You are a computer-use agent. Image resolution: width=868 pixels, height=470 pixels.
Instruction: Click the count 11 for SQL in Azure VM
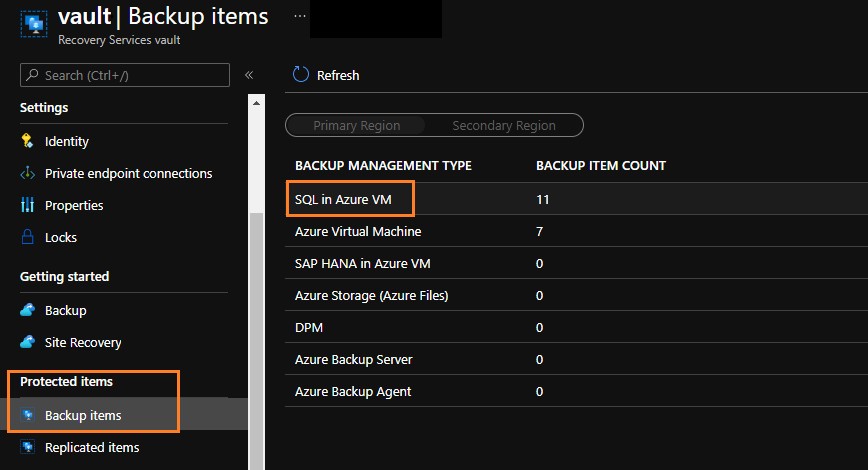point(542,199)
